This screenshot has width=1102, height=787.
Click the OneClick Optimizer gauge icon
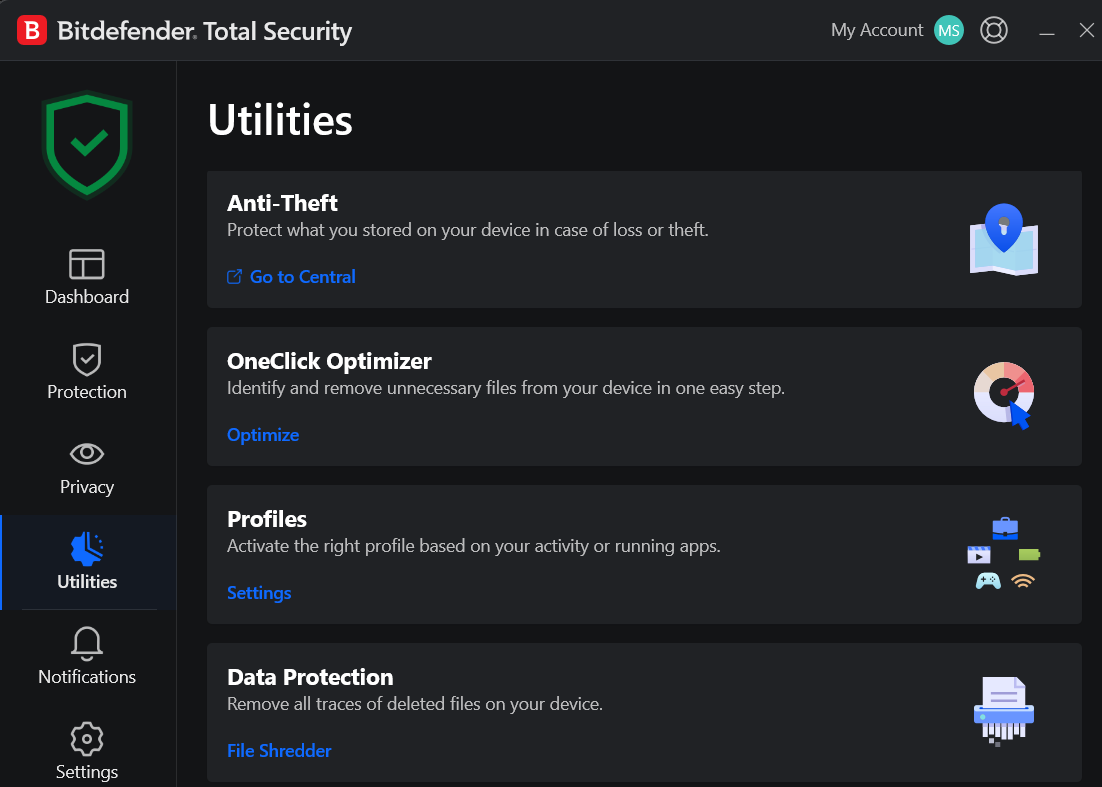tap(1004, 395)
